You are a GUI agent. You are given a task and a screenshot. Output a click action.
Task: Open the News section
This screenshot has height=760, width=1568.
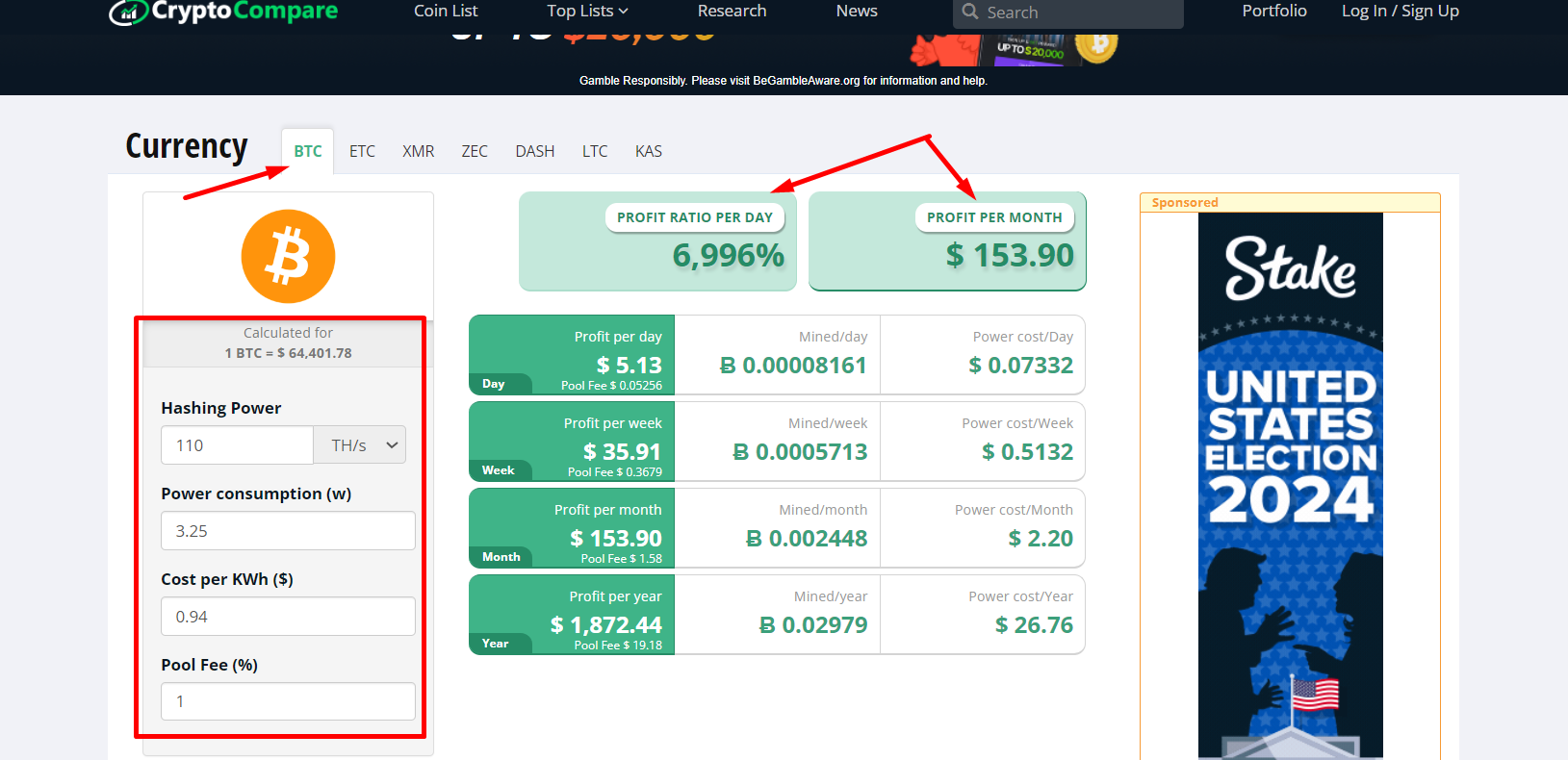pos(857,12)
